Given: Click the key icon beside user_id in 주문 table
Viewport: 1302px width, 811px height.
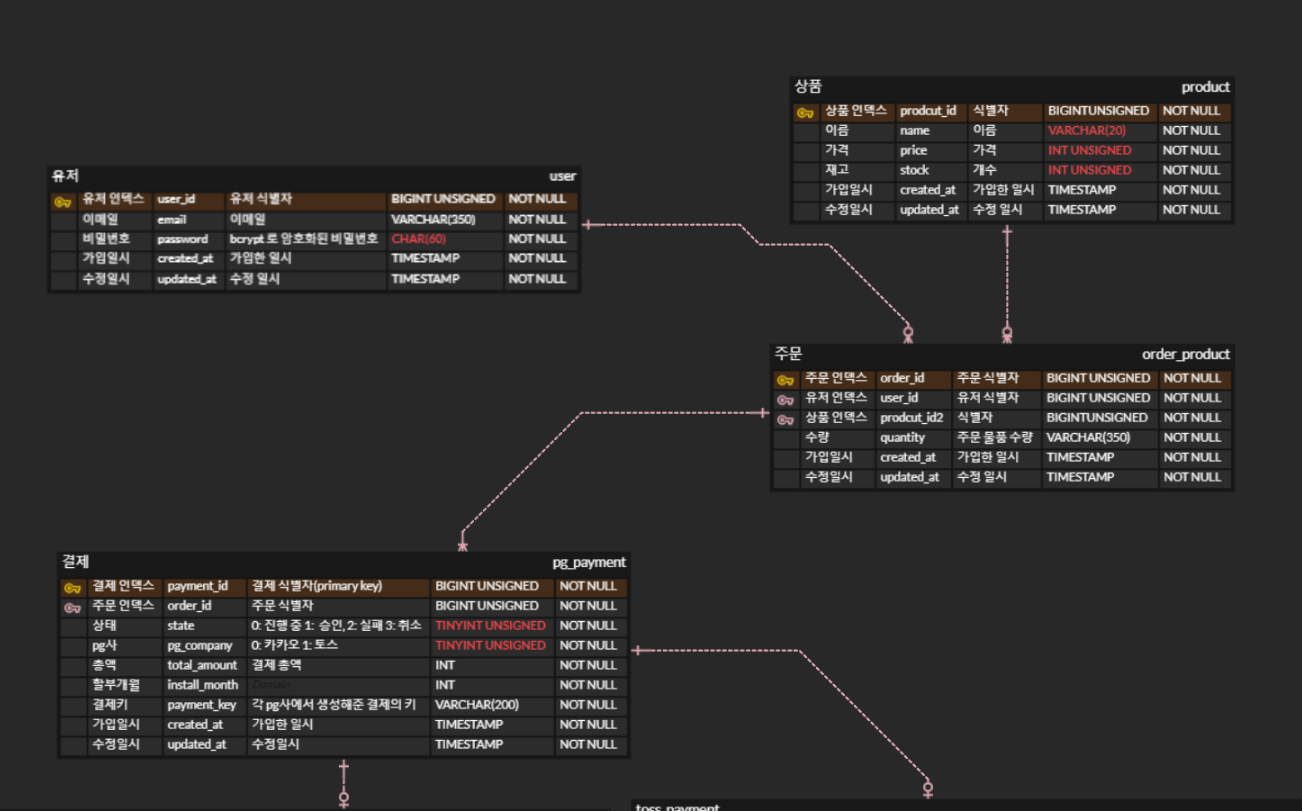Looking at the screenshot, I should (x=785, y=398).
